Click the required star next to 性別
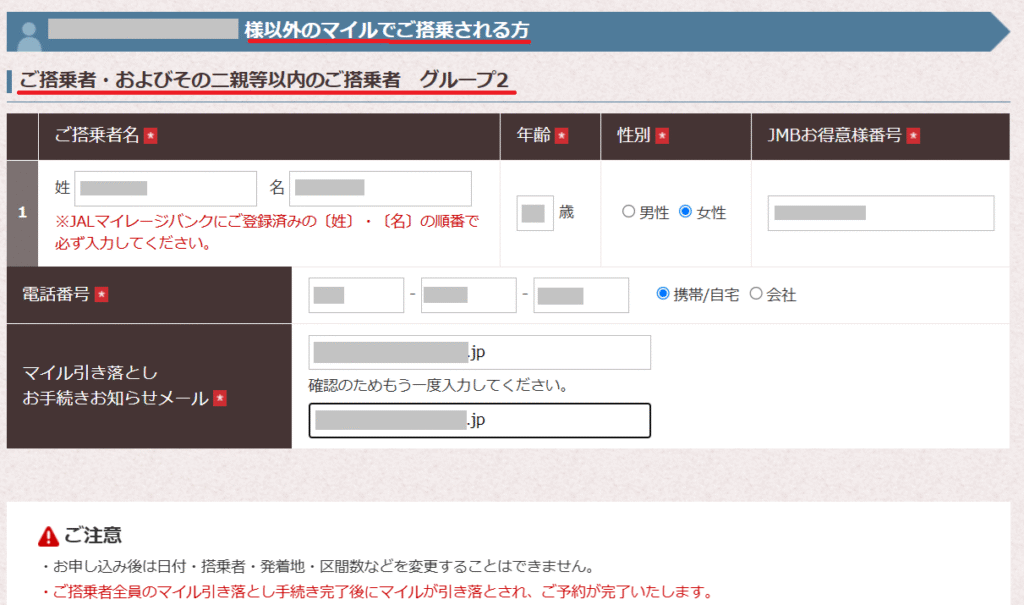1024x605 pixels. [x=662, y=136]
